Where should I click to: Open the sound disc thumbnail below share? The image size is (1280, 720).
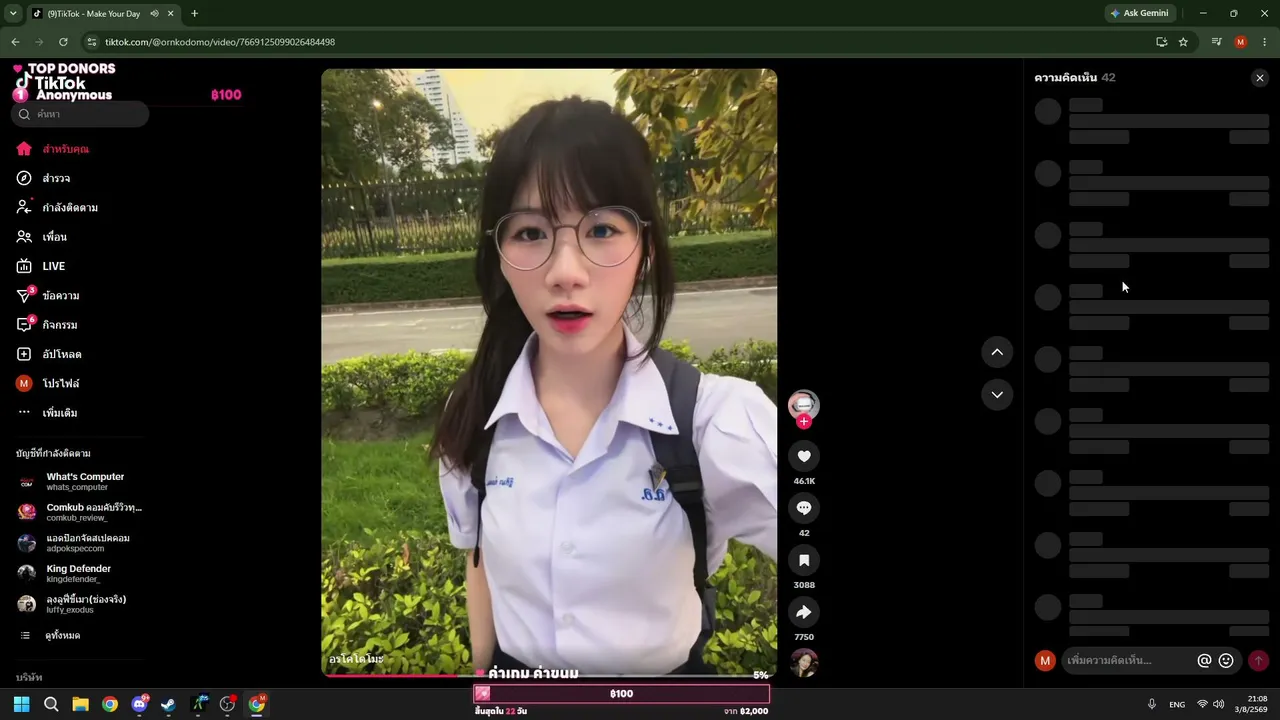(804, 662)
